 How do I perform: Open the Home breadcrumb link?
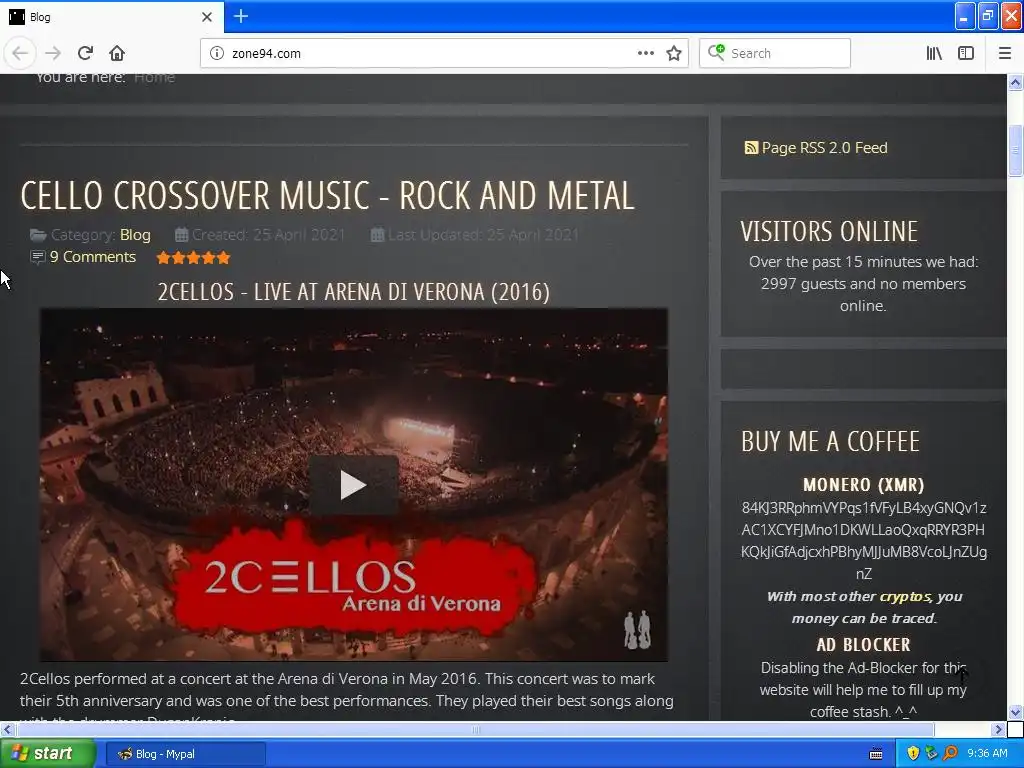(x=154, y=77)
